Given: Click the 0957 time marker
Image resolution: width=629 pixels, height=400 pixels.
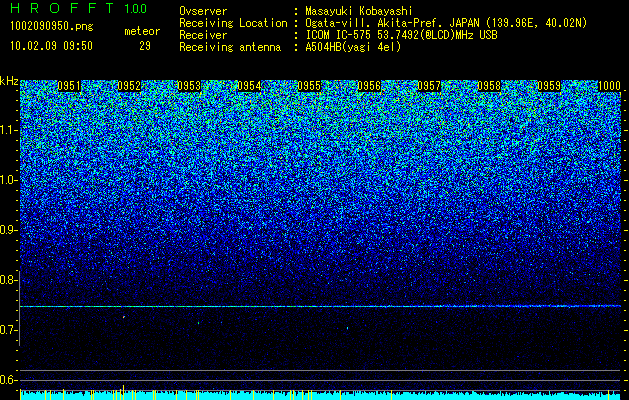Looking at the screenshot, I should click(429, 86).
